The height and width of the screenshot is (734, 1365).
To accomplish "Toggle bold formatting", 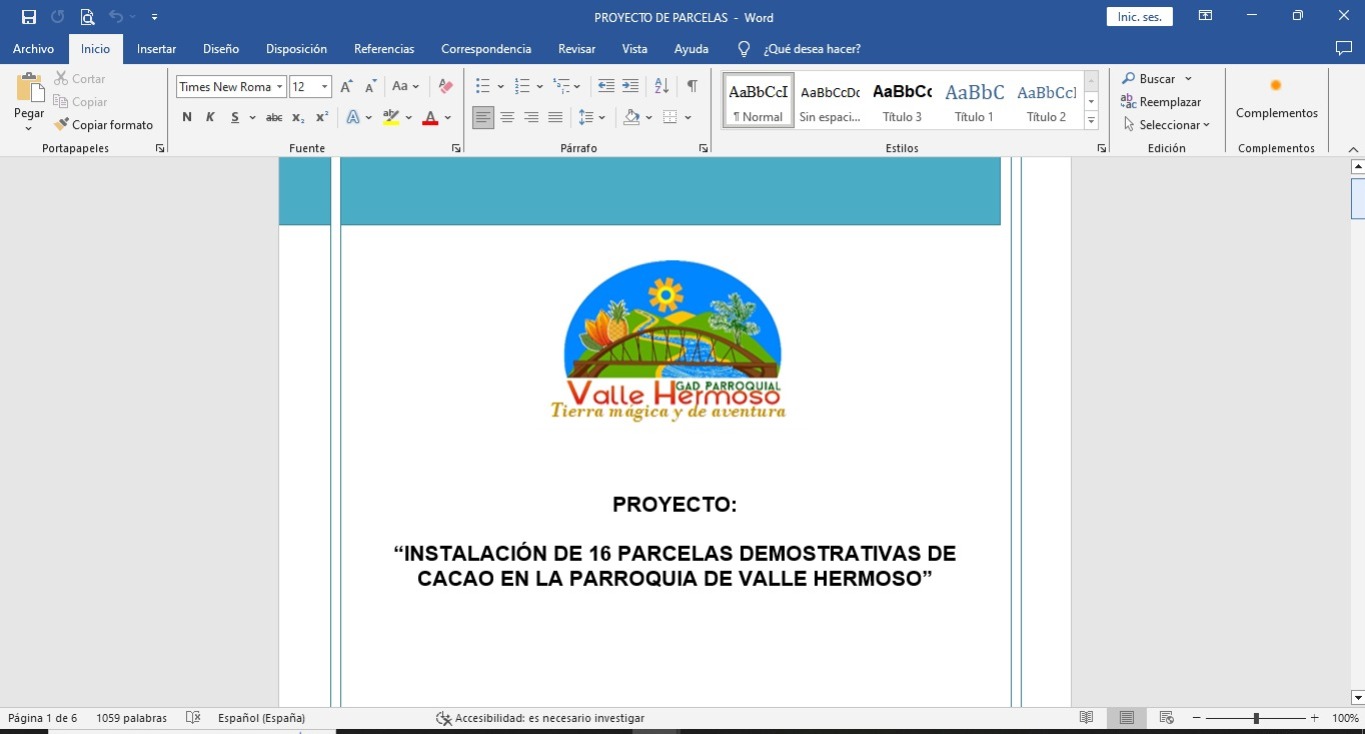I will [187, 118].
